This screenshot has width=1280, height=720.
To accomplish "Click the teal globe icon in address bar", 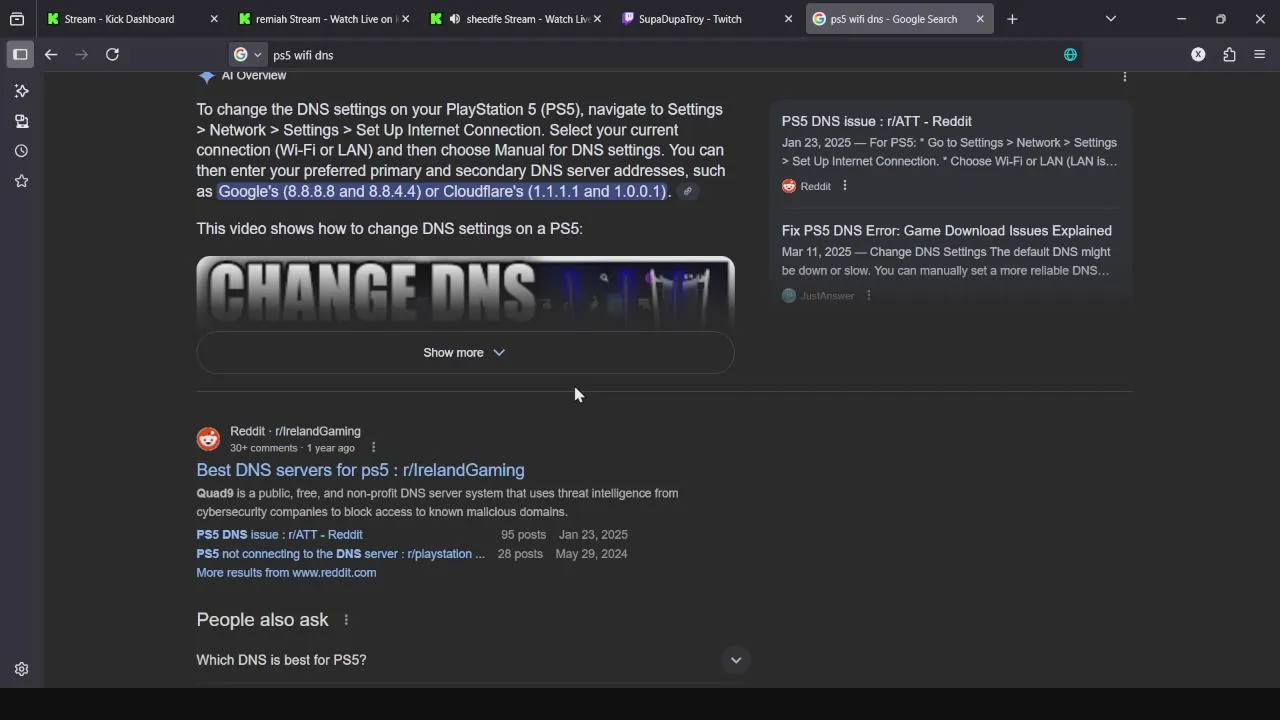I will 1070,55.
